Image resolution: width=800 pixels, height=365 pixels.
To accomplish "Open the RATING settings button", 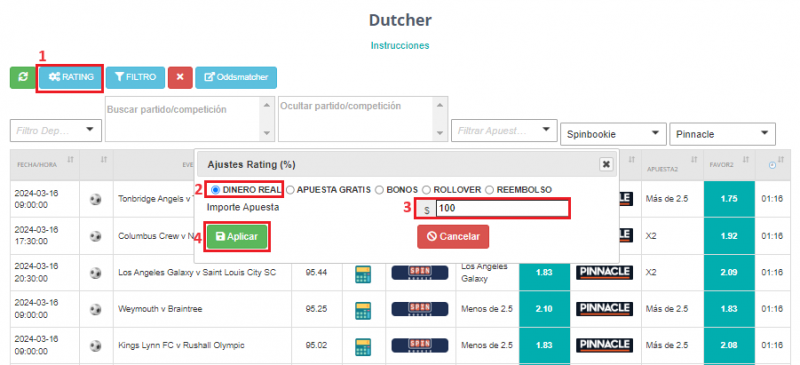I will 71,78.
